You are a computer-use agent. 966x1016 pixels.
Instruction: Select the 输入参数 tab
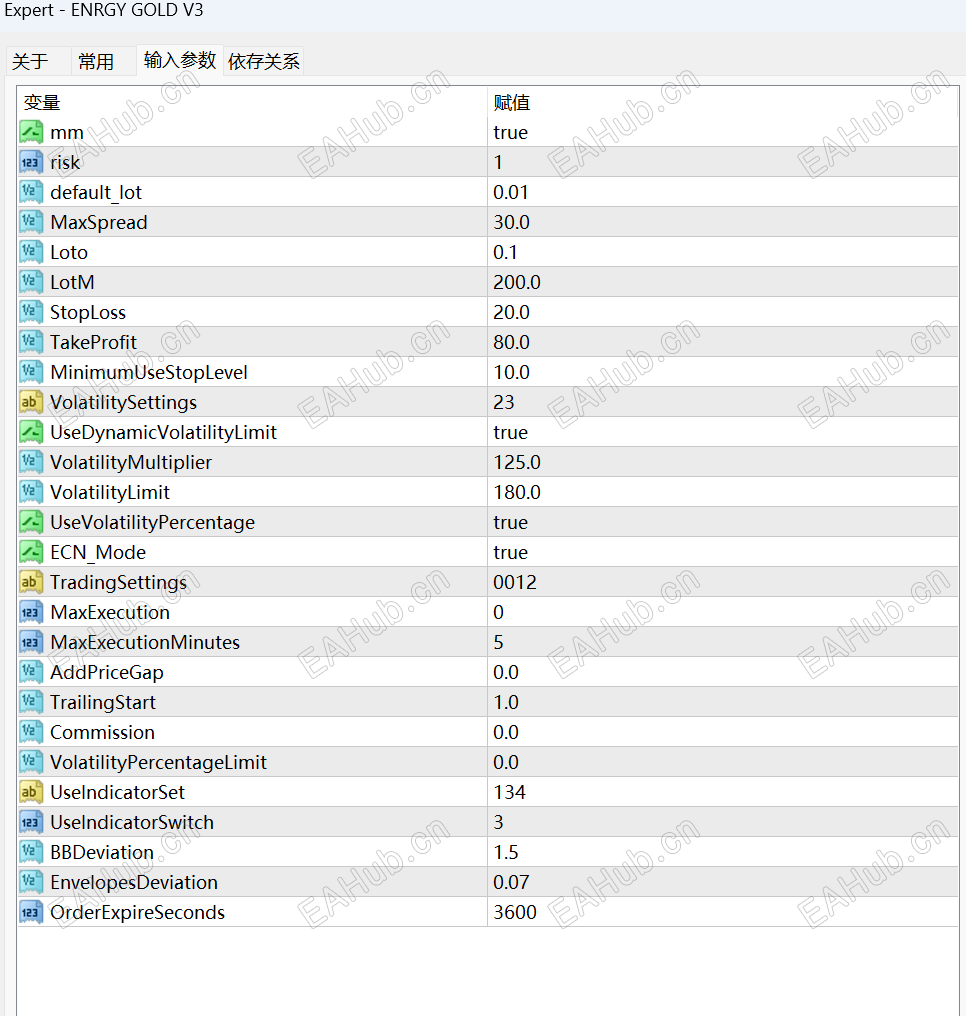coord(179,60)
